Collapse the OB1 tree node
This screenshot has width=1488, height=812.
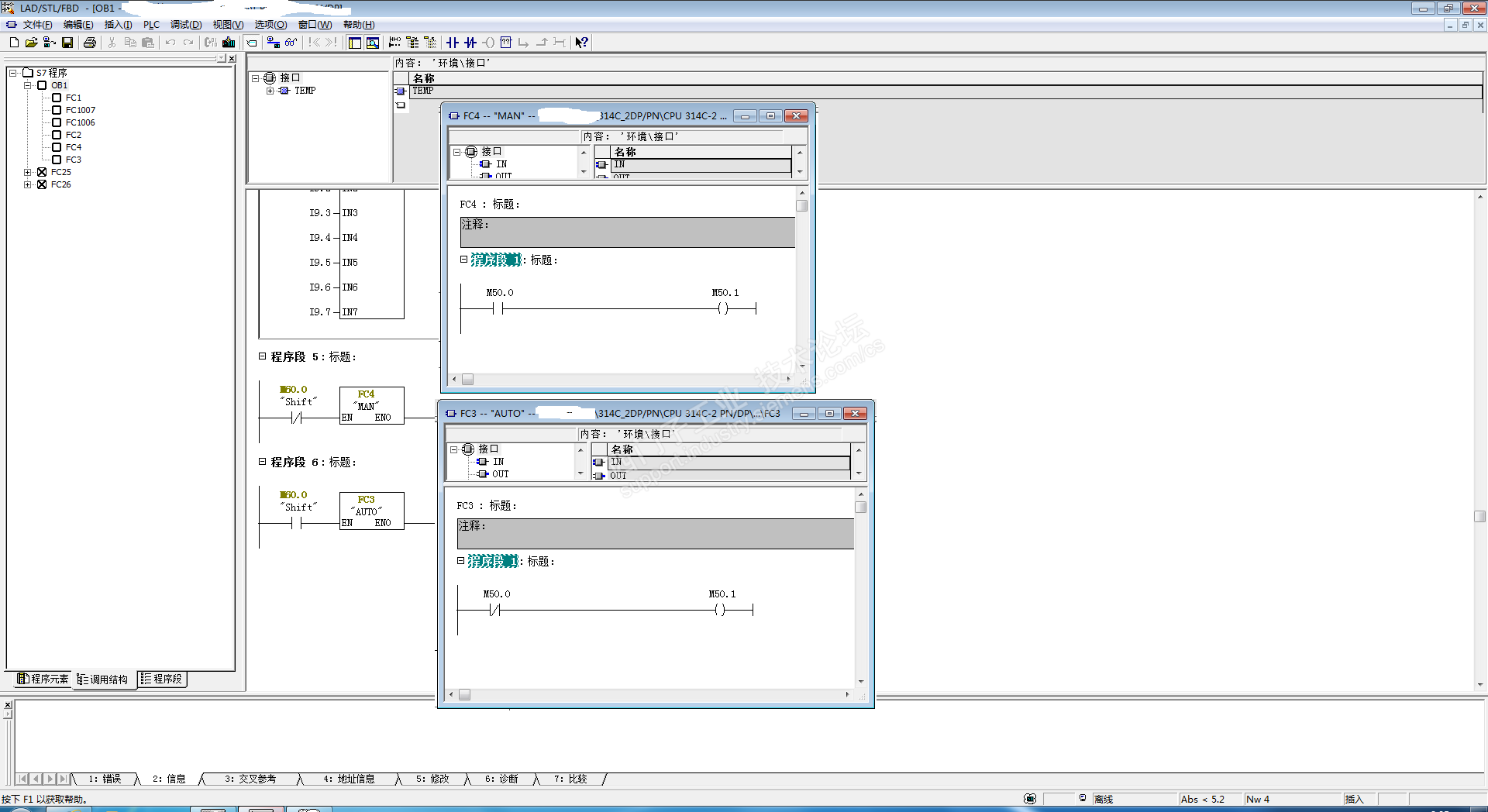[x=28, y=85]
